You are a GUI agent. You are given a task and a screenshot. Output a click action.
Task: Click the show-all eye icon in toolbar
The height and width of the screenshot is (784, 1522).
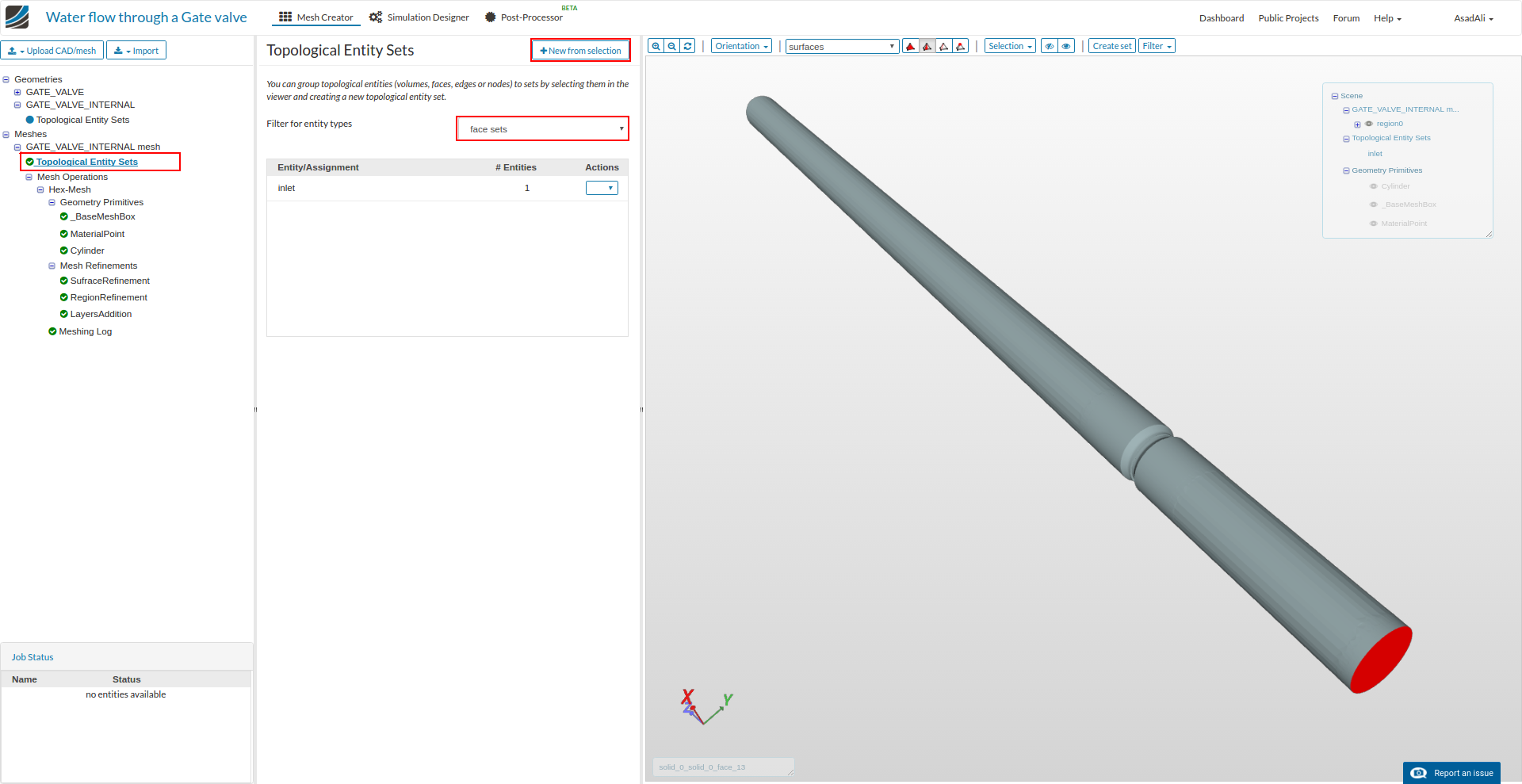coord(1066,46)
